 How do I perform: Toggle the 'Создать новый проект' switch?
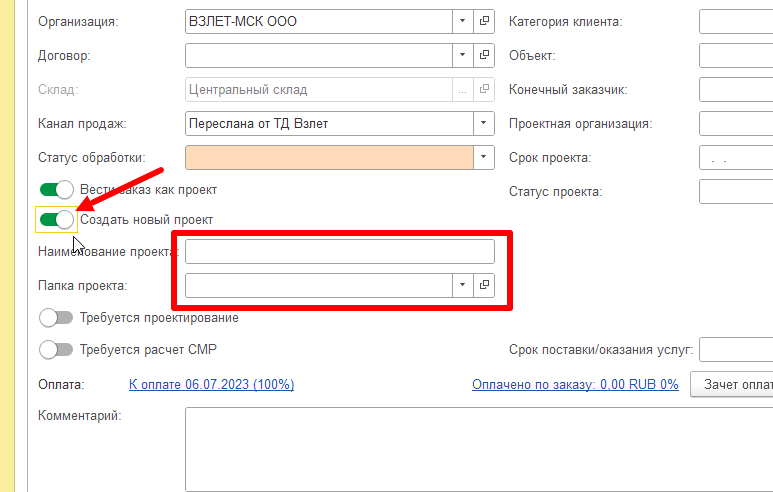tap(56, 219)
